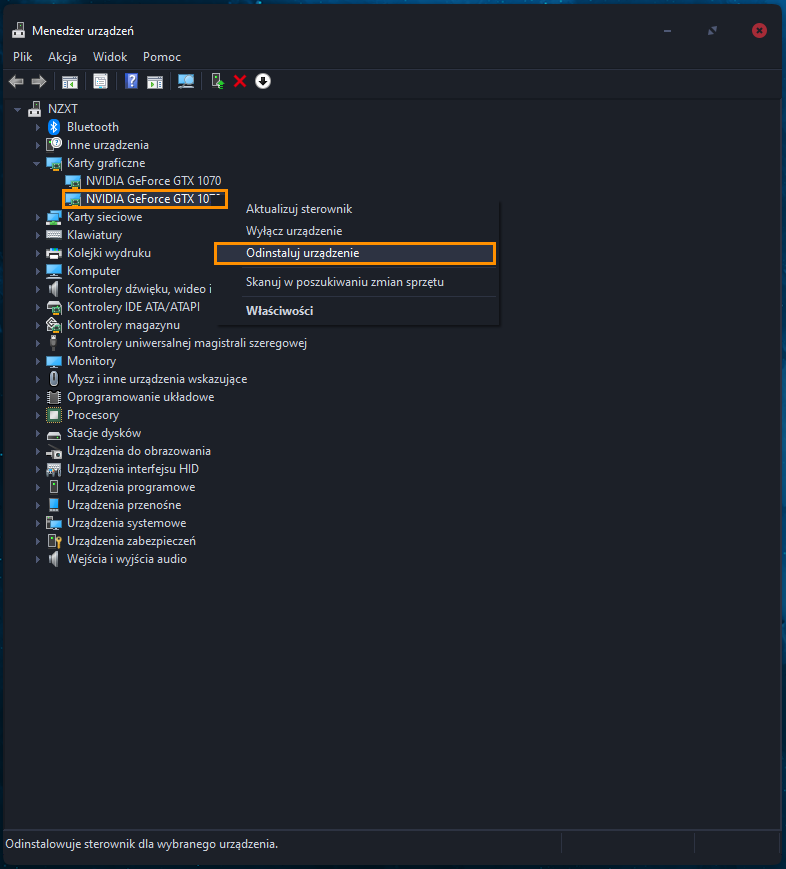This screenshot has height=869, width=786.
Task: Click the Karty graficzne label
Action: click(x=106, y=163)
